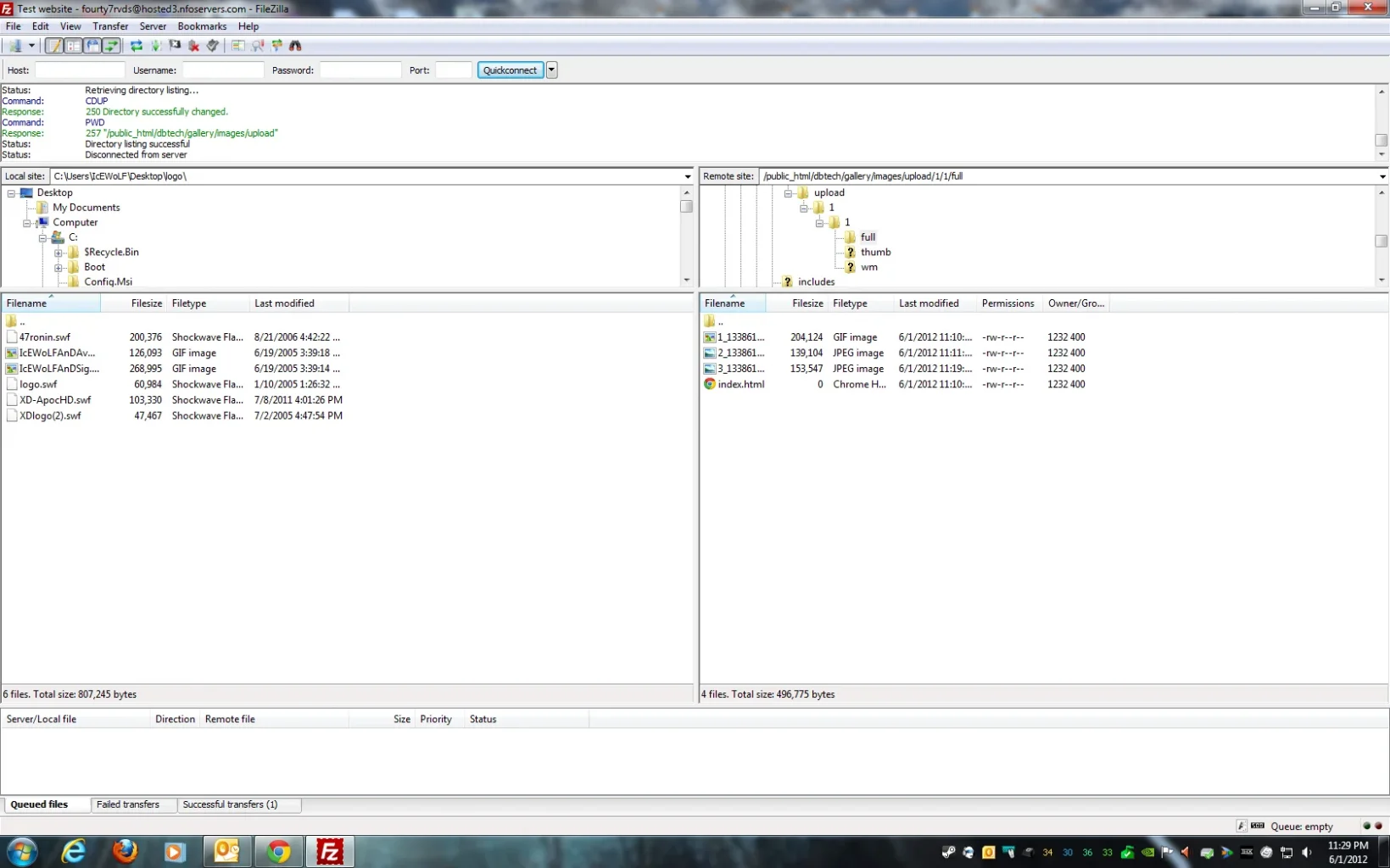Collapse the remote upload folder node
Viewport: 1390px width, 868px height.
point(788,193)
